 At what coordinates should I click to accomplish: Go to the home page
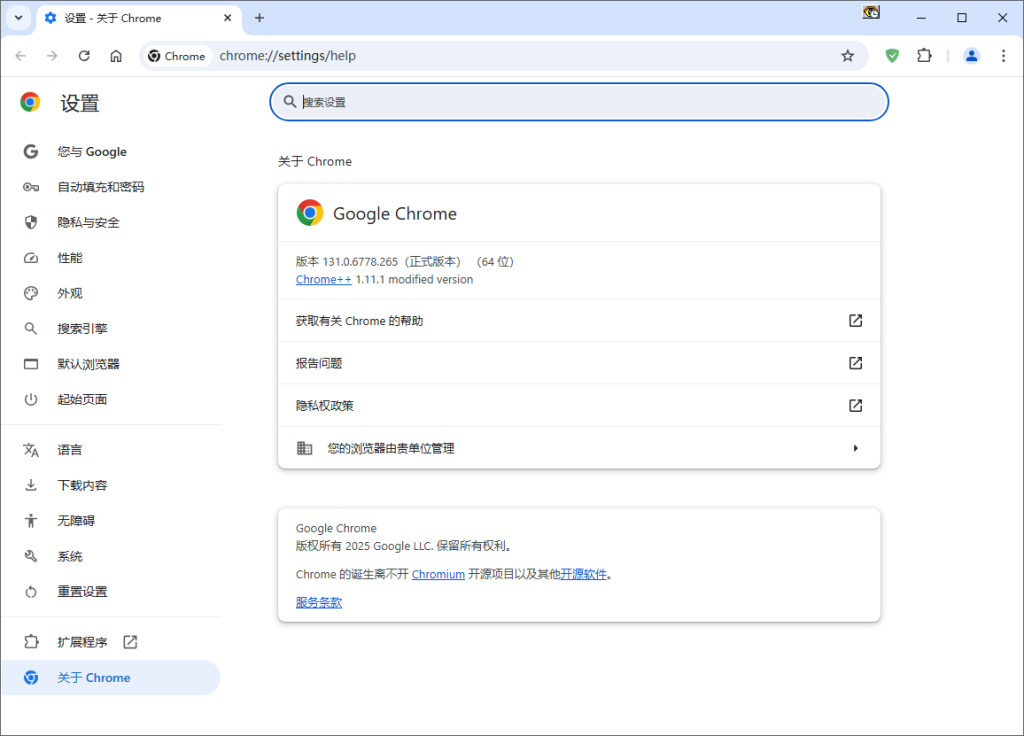pos(116,56)
